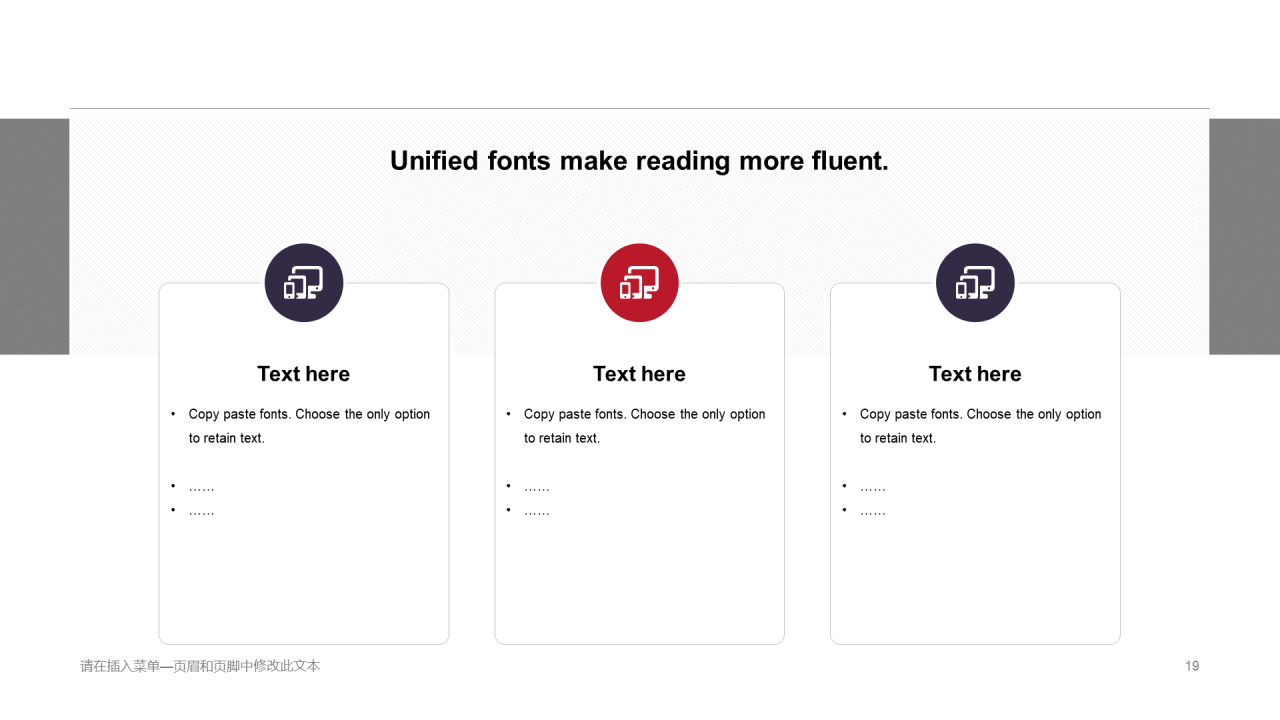Select the second '……' bullet in left card
Viewport: 1280px width, 720px height.
click(201, 511)
